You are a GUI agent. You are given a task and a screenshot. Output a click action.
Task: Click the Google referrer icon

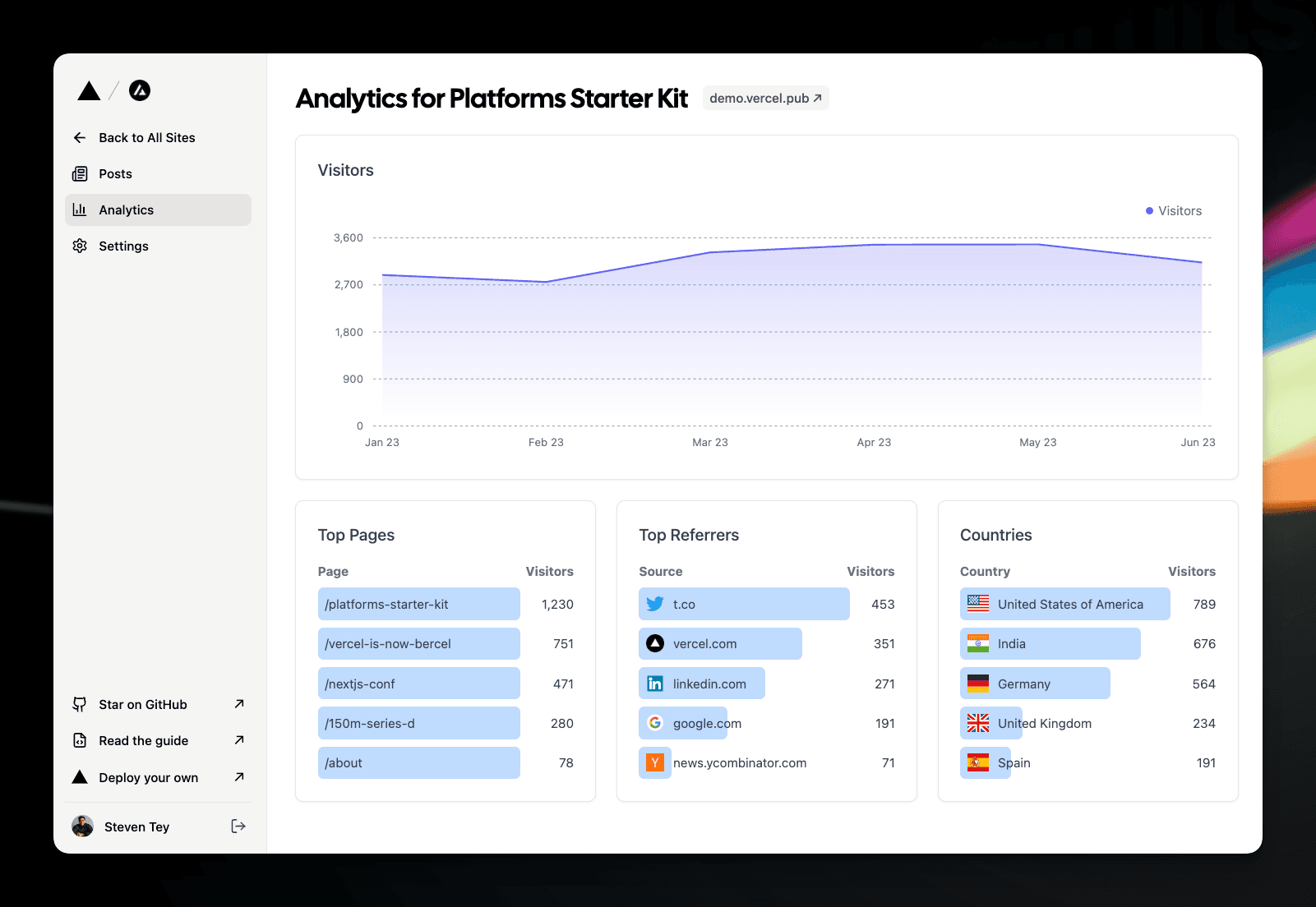655,723
